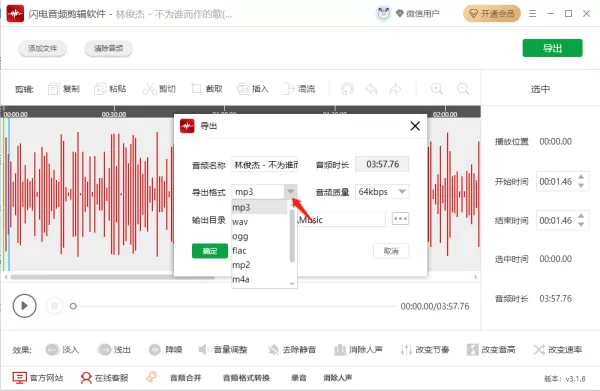Click the Clear Audio (清除音频) button
Screen dimensions: 600x391
tap(108, 48)
